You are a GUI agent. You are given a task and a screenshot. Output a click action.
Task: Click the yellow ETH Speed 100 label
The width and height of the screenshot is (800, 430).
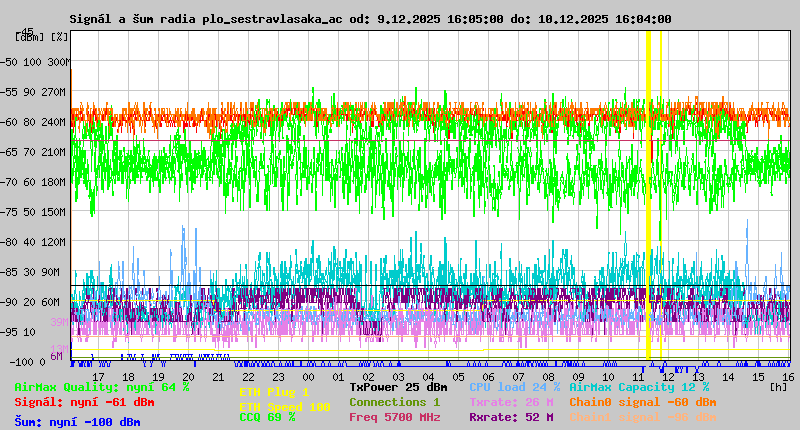[x=285, y=407]
